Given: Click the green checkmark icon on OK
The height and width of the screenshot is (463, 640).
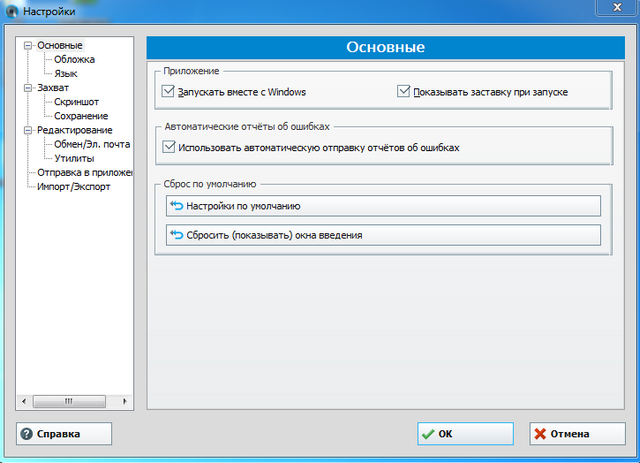Looking at the screenshot, I should click(428, 435).
